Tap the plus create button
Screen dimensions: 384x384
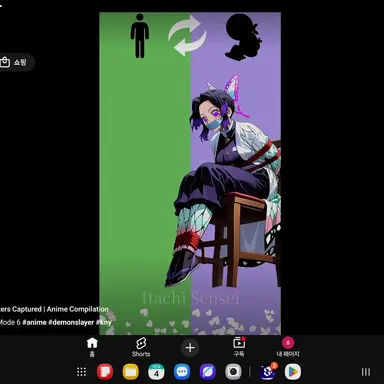tap(190, 348)
